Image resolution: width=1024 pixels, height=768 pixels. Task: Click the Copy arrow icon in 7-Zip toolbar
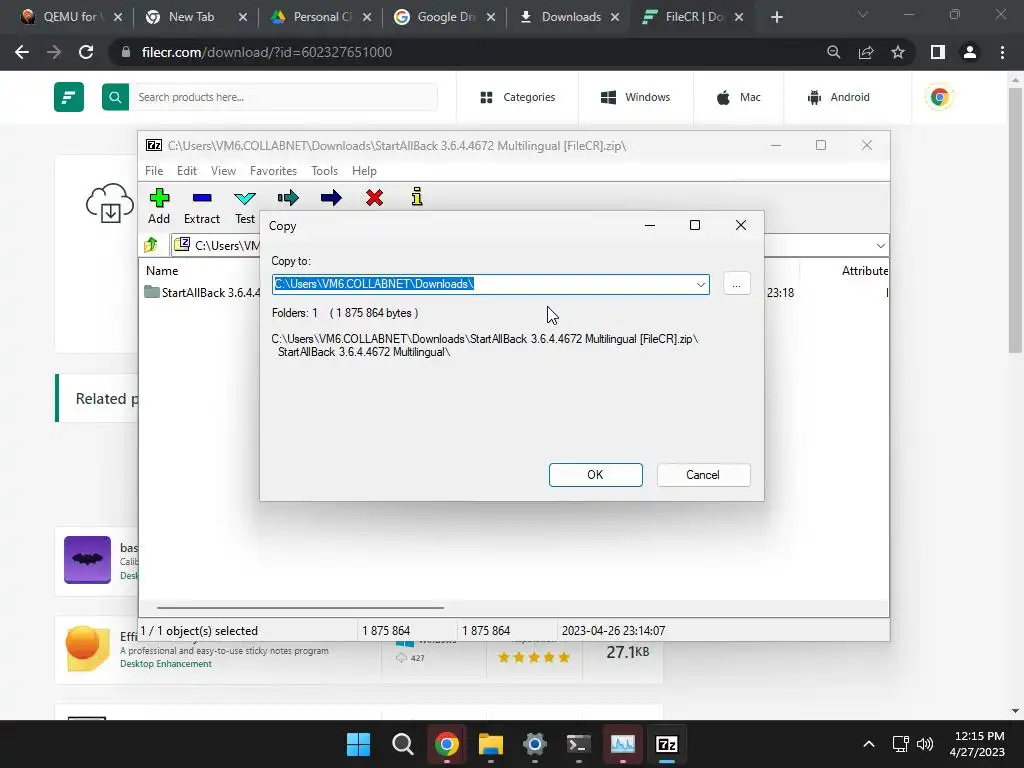288,197
